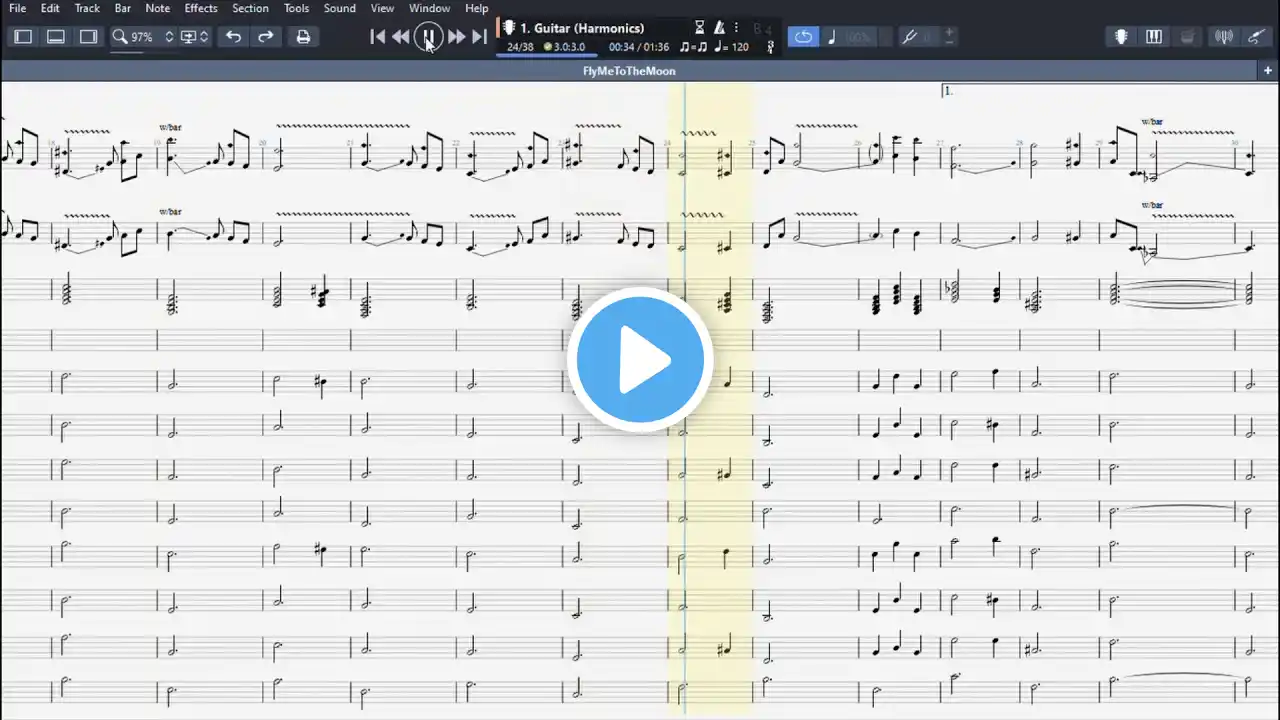Click the 00:34 / 01:36 time display

(639, 47)
